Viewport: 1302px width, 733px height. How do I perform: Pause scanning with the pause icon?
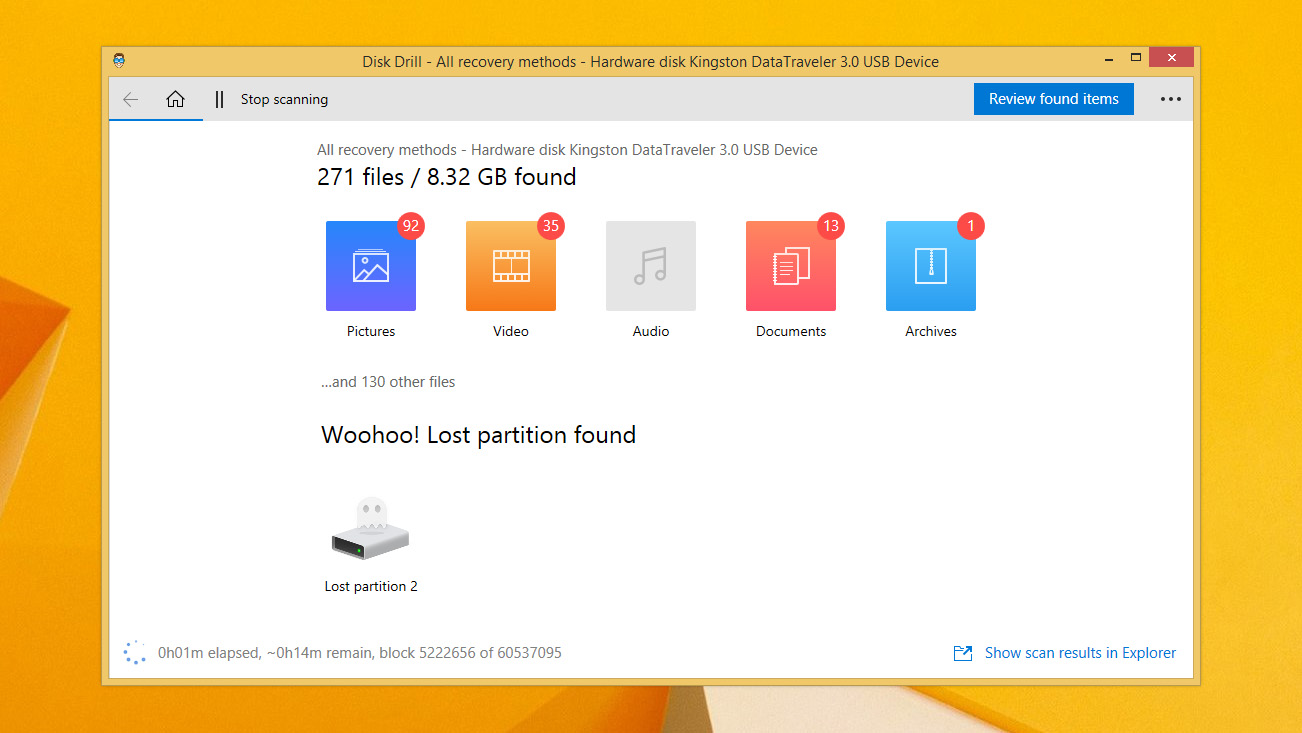219,99
